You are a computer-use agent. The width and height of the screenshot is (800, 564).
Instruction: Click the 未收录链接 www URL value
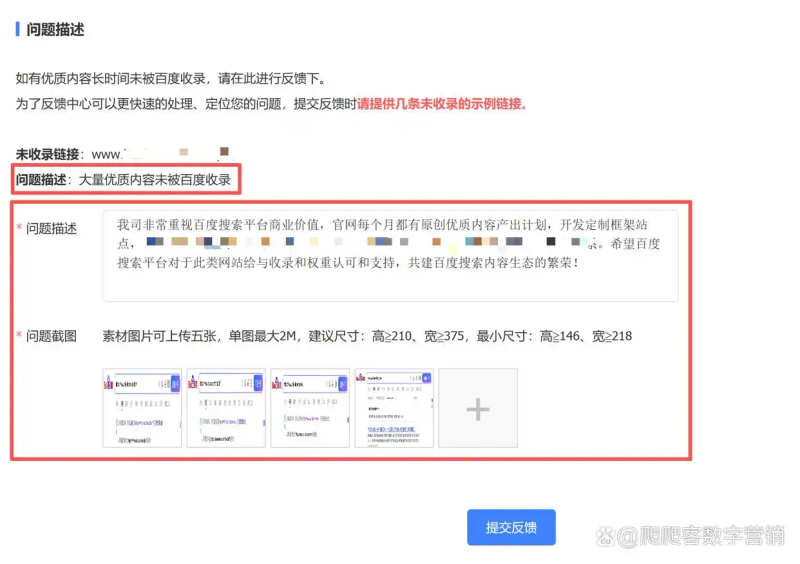(160, 153)
